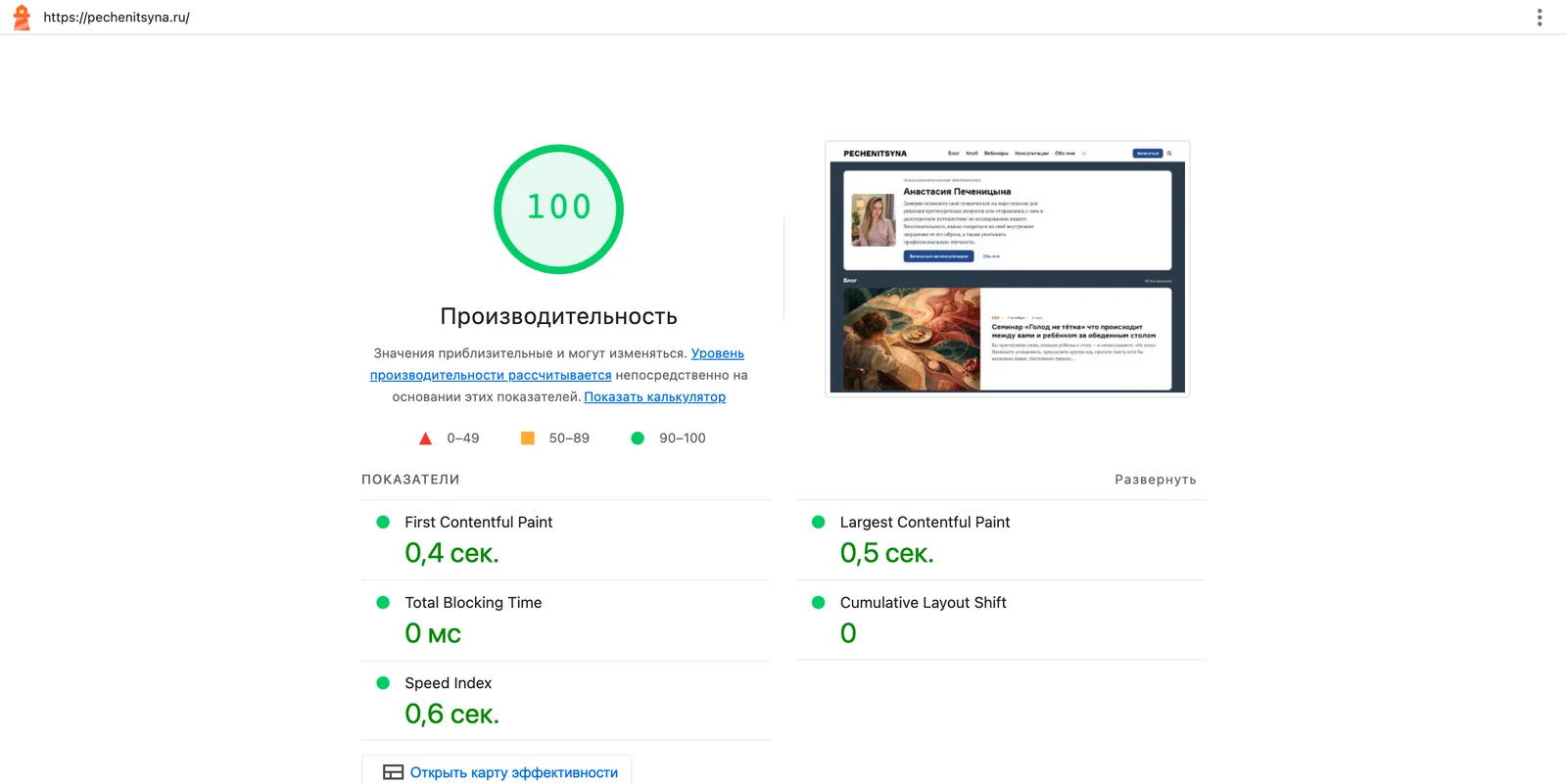
Task: Click green status dot for Cumulative Layout Shift
Action: pyautogui.click(x=818, y=603)
